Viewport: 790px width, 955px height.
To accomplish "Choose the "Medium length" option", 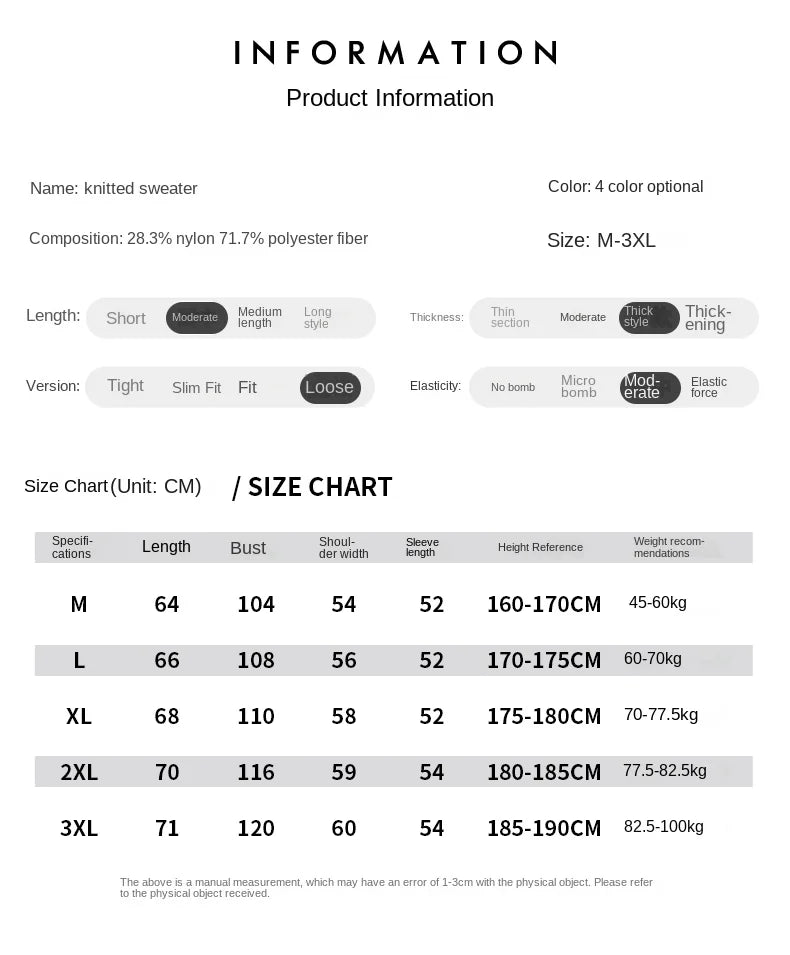I will pyautogui.click(x=260, y=318).
